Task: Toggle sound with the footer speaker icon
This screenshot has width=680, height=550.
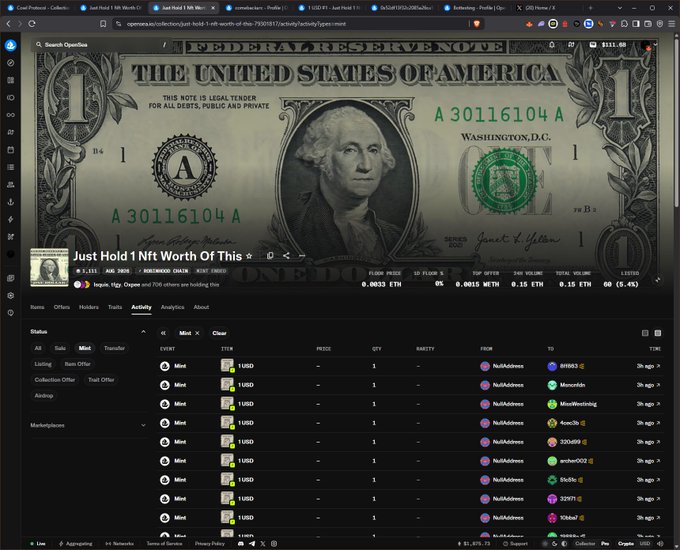Action: (x=661, y=543)
